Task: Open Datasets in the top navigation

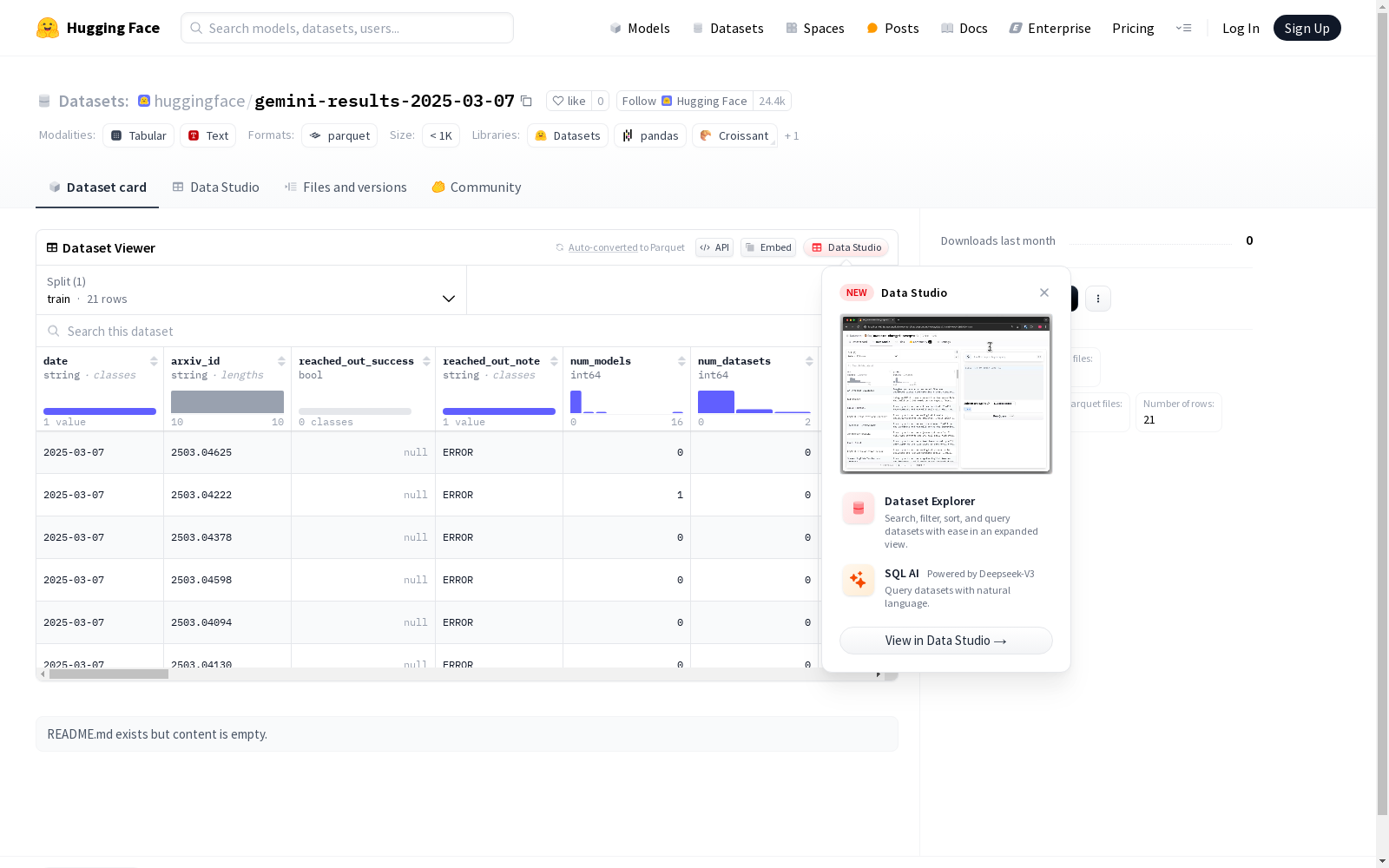Action: click(727, 28)
